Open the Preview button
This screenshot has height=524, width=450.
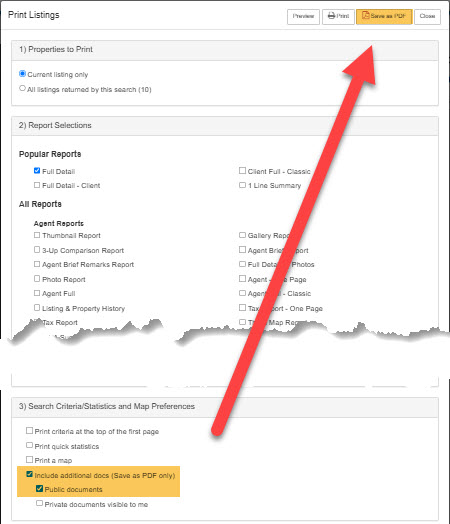[x=303, y=16]
